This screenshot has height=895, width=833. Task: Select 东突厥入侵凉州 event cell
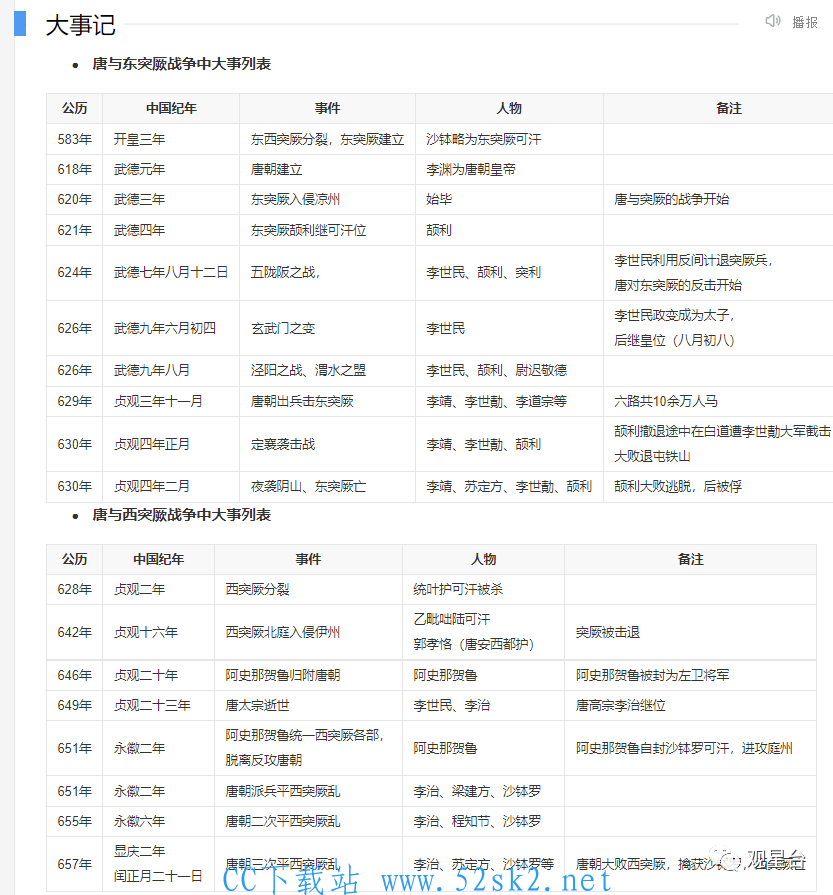point(328,199)
